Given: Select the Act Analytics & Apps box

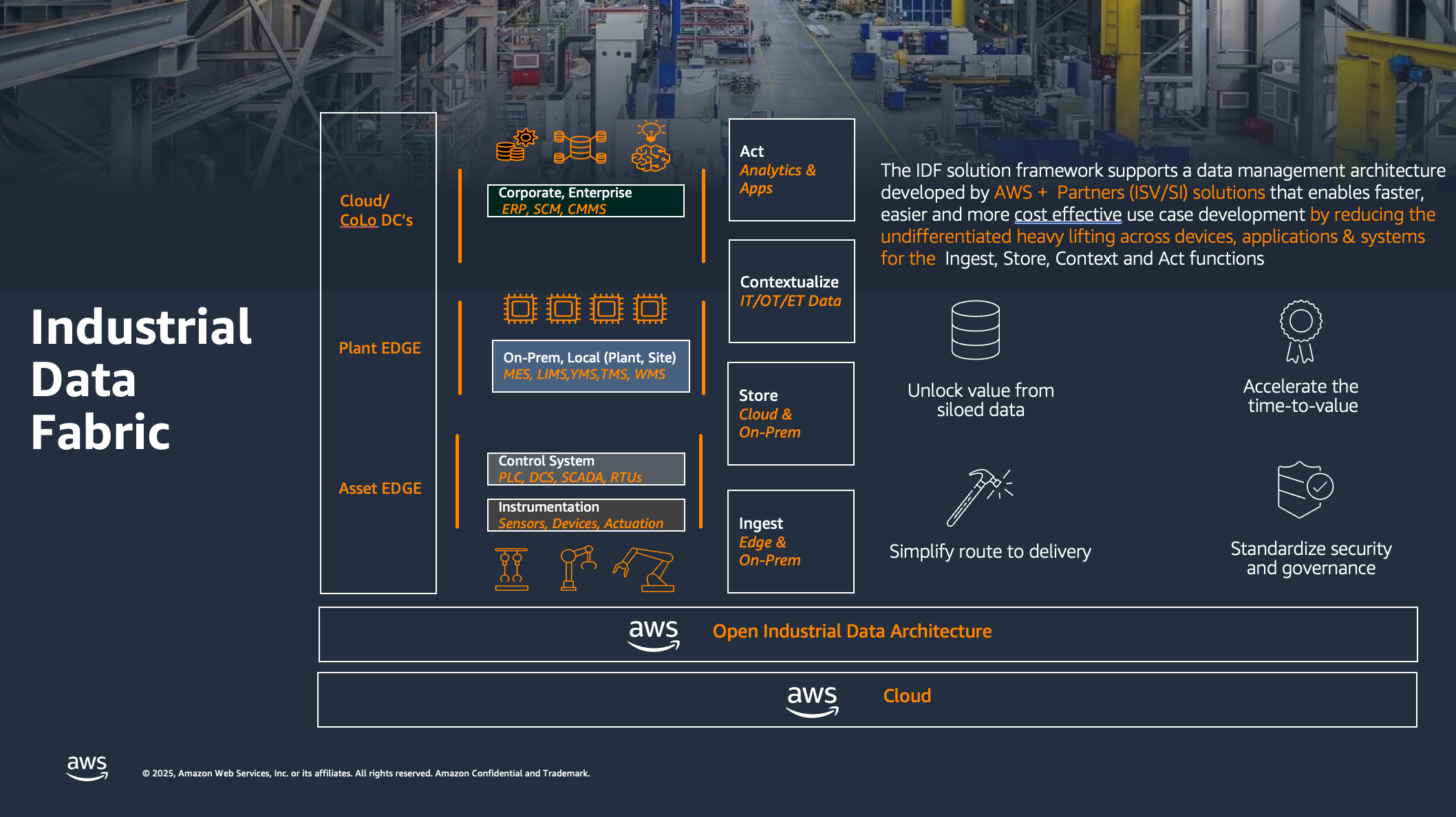Looking at the screenshot, I should [x=791, y=170].
